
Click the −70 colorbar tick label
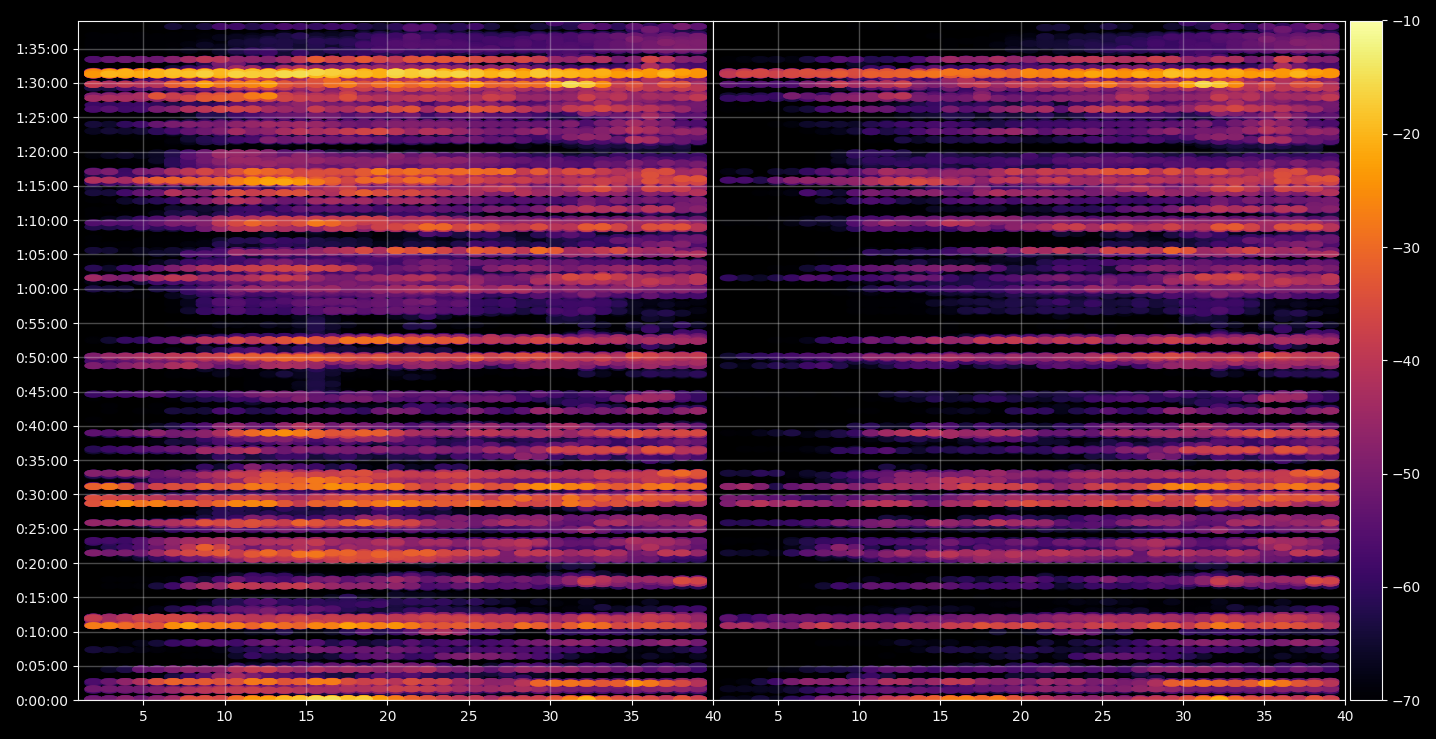[1405, 701]
